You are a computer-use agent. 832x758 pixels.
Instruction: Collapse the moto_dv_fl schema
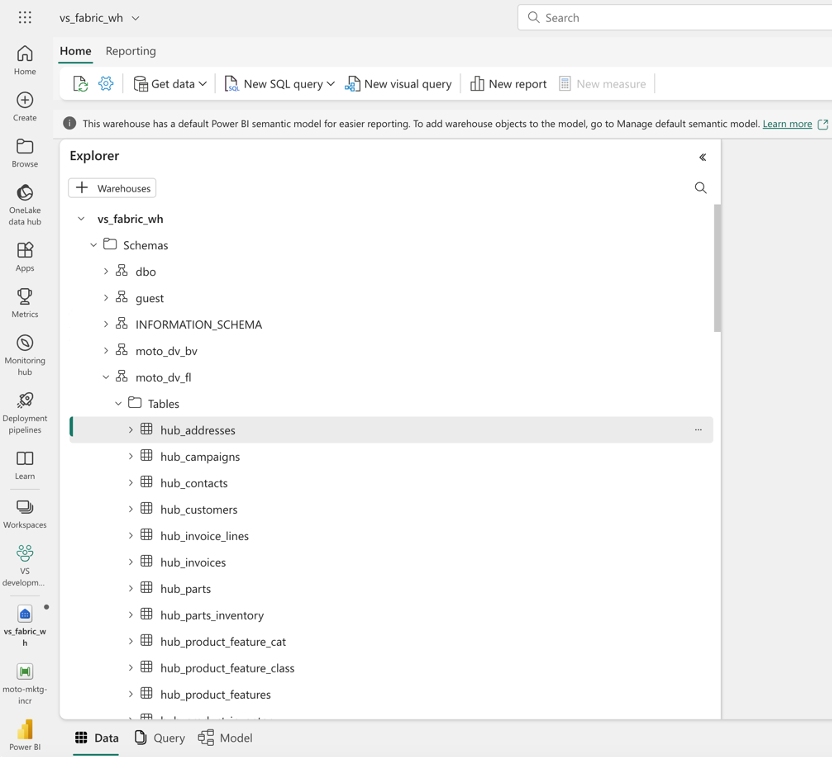click(x=106, y=378)
